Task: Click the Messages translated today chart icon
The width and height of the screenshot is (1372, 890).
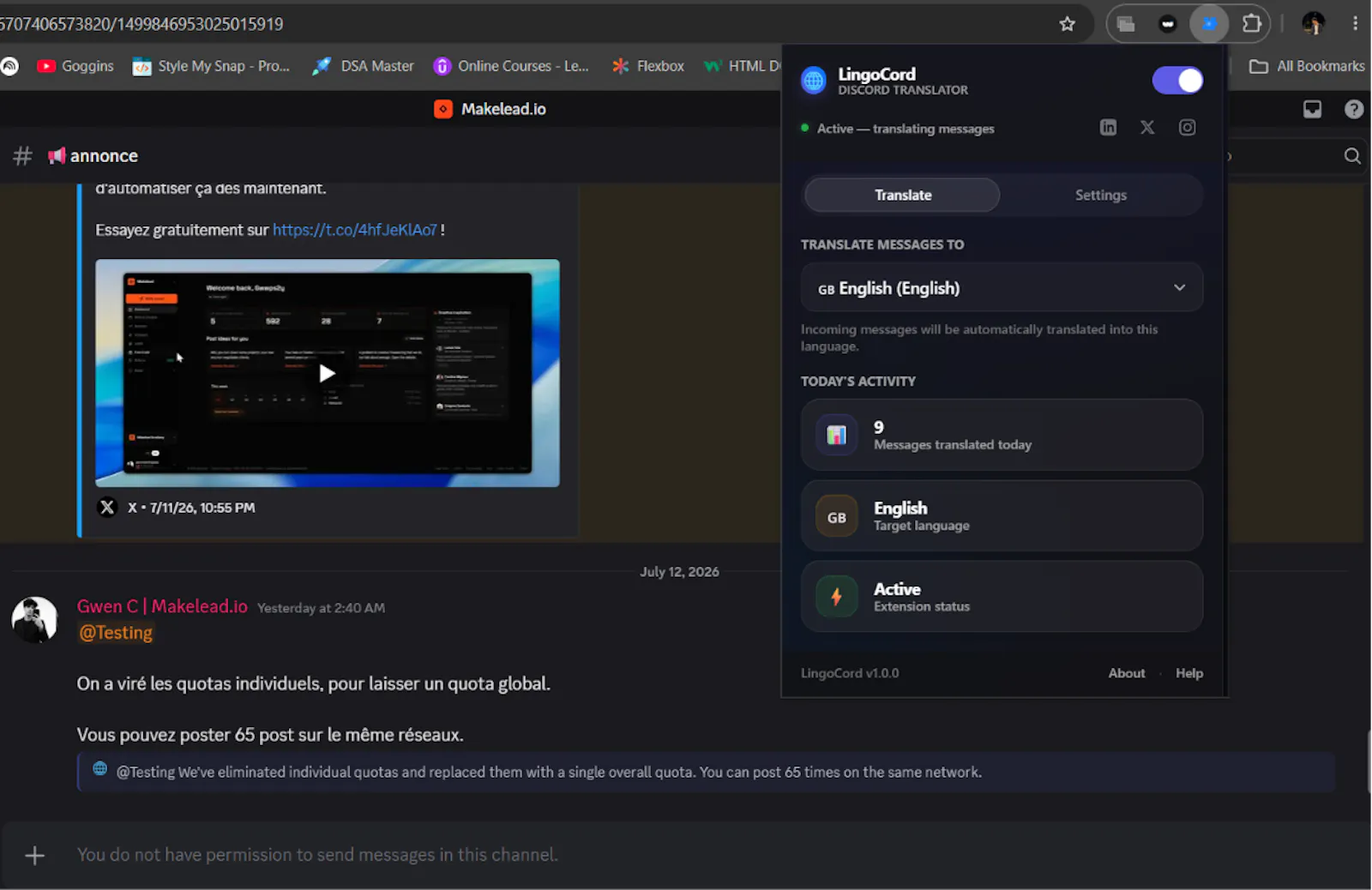Action: point(836,435)
